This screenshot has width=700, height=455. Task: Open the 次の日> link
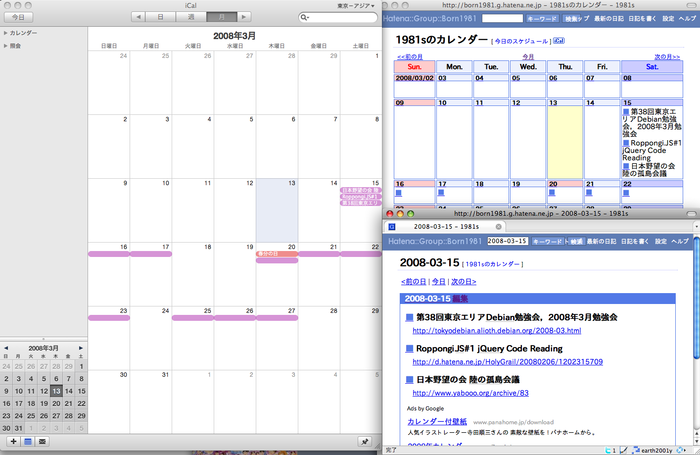463,282
